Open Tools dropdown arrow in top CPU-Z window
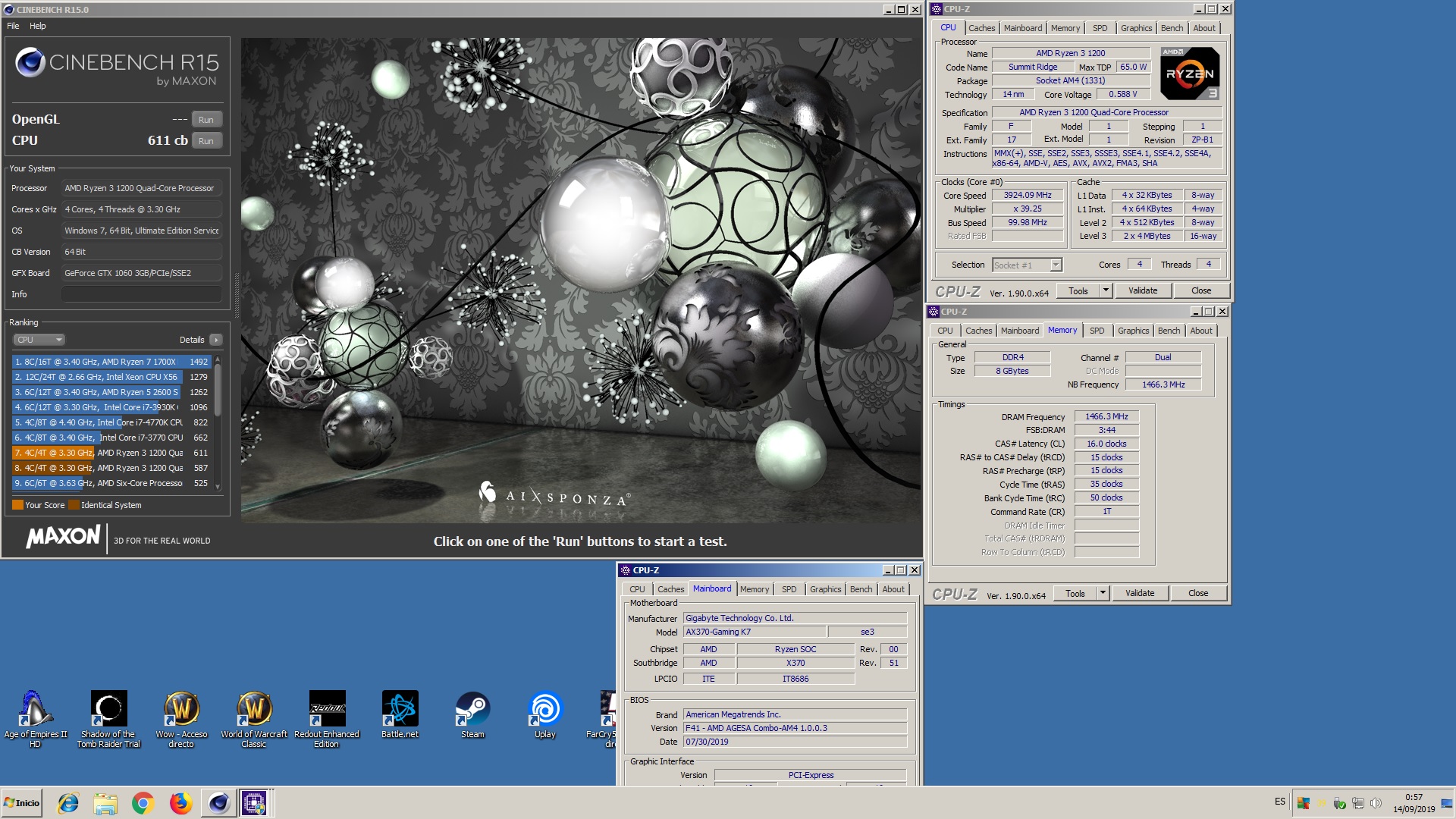The image size is (1456, 819). point(1106,291)
